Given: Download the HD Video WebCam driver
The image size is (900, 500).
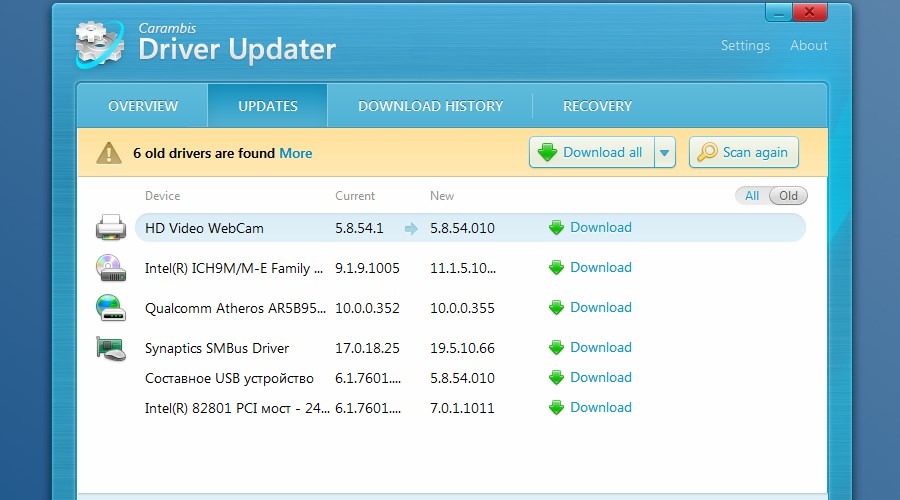Looking at the screenshot, I should click(600, 227).
